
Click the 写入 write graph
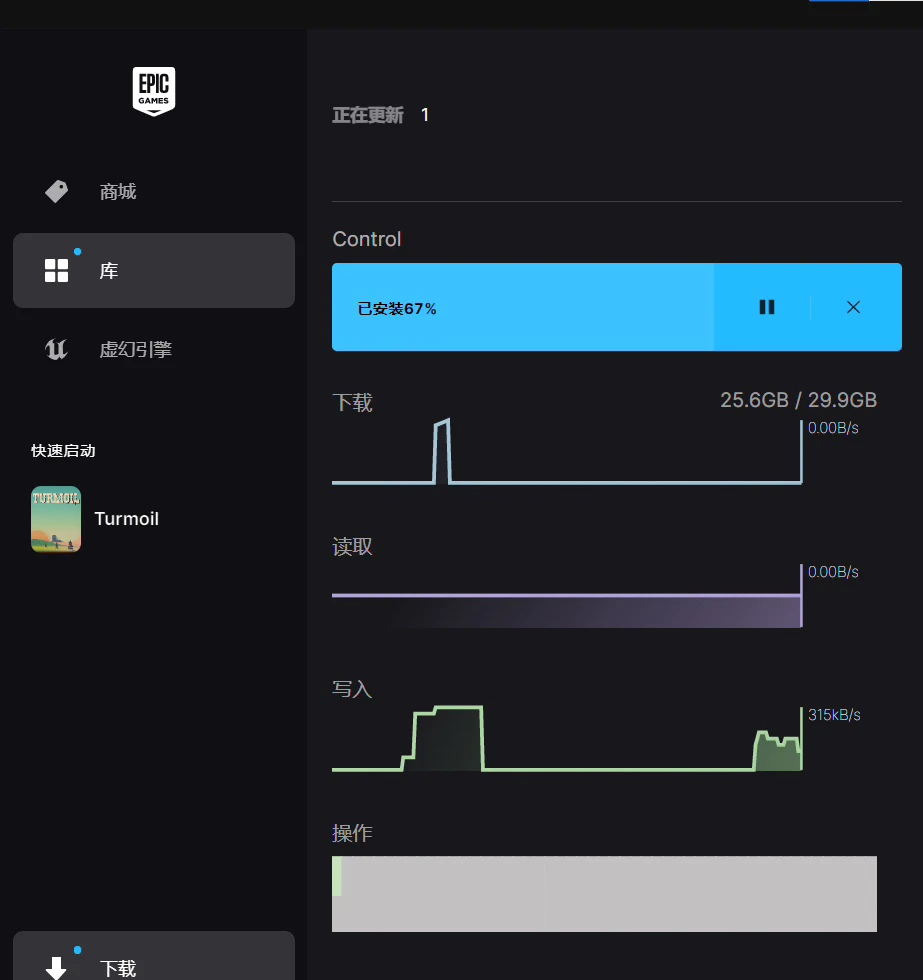click(567, 739)
